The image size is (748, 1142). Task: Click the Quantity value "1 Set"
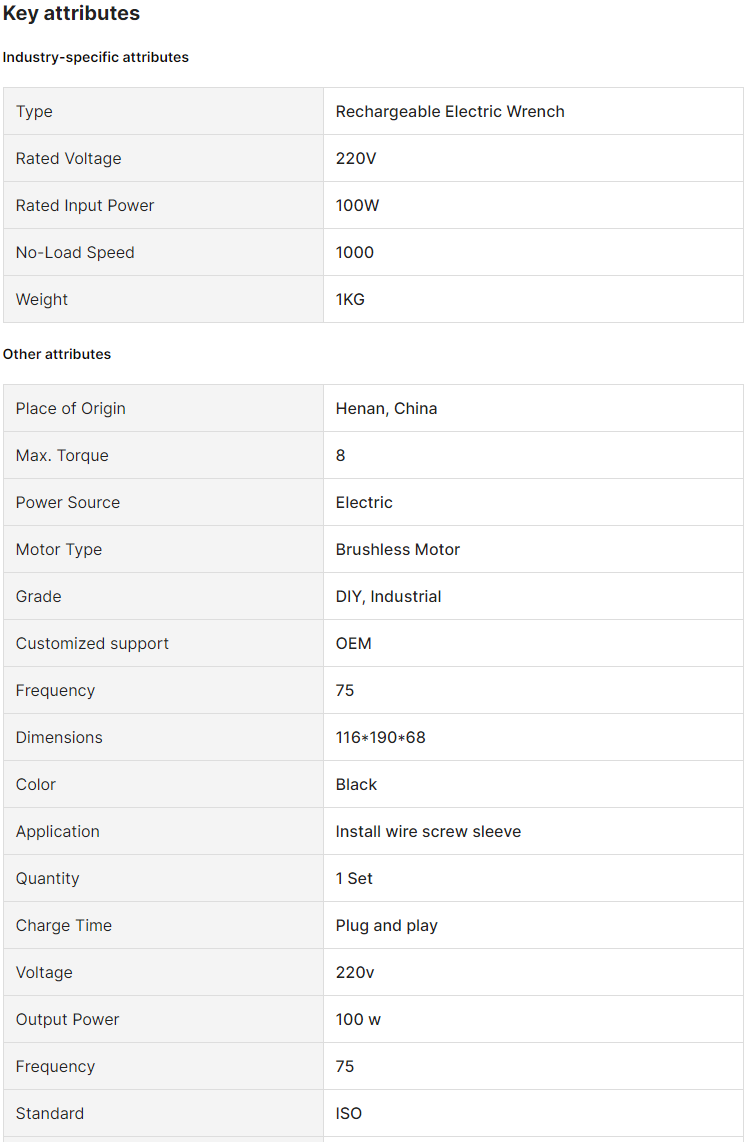[354, 878]
